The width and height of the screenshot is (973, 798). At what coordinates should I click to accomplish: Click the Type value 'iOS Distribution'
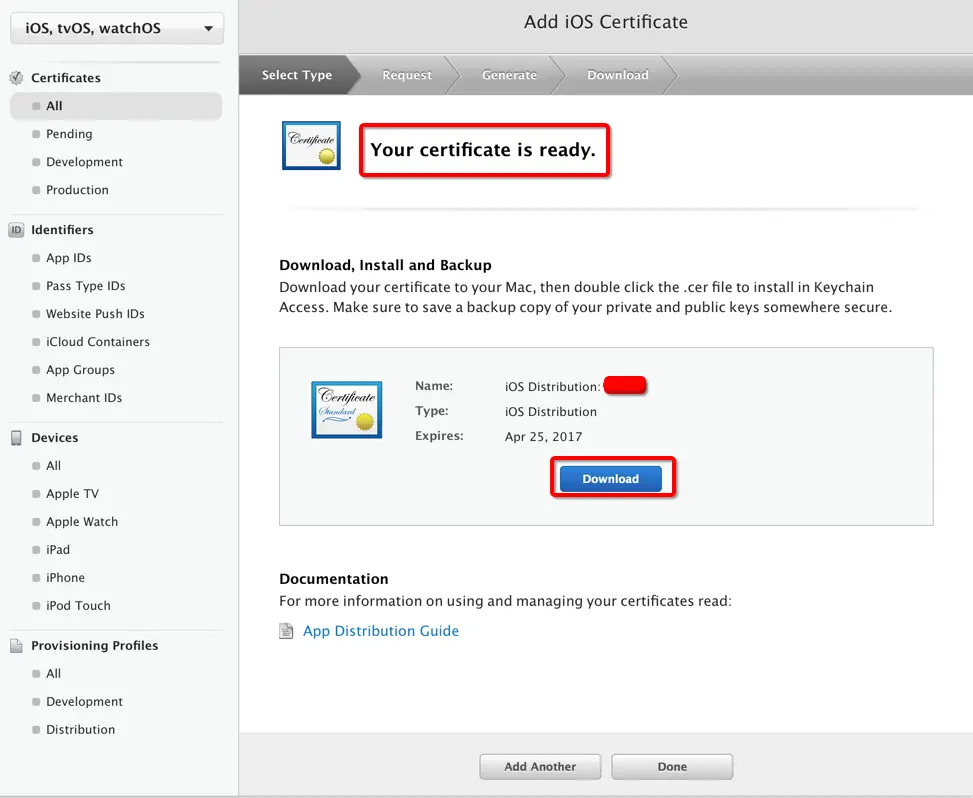pyautogui.click(x=550, y=412)
